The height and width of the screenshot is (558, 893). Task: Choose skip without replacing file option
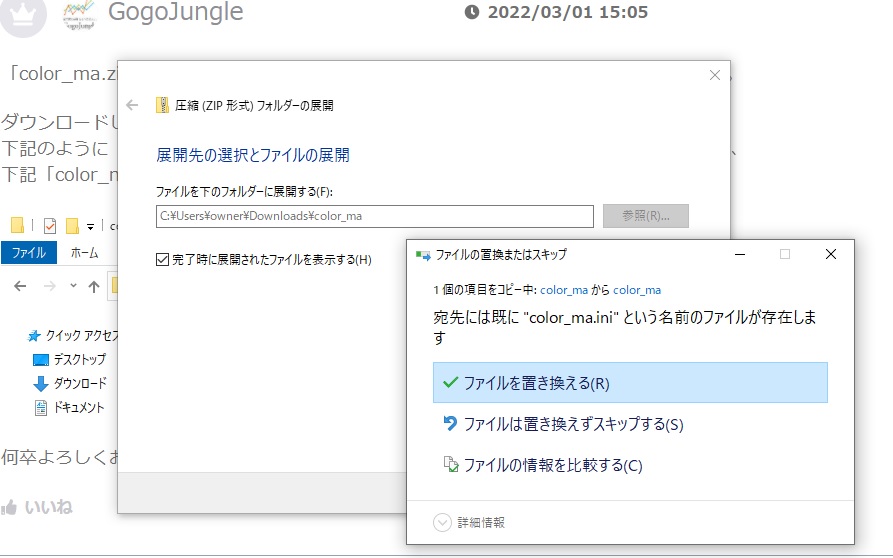(x=572, y=424)
